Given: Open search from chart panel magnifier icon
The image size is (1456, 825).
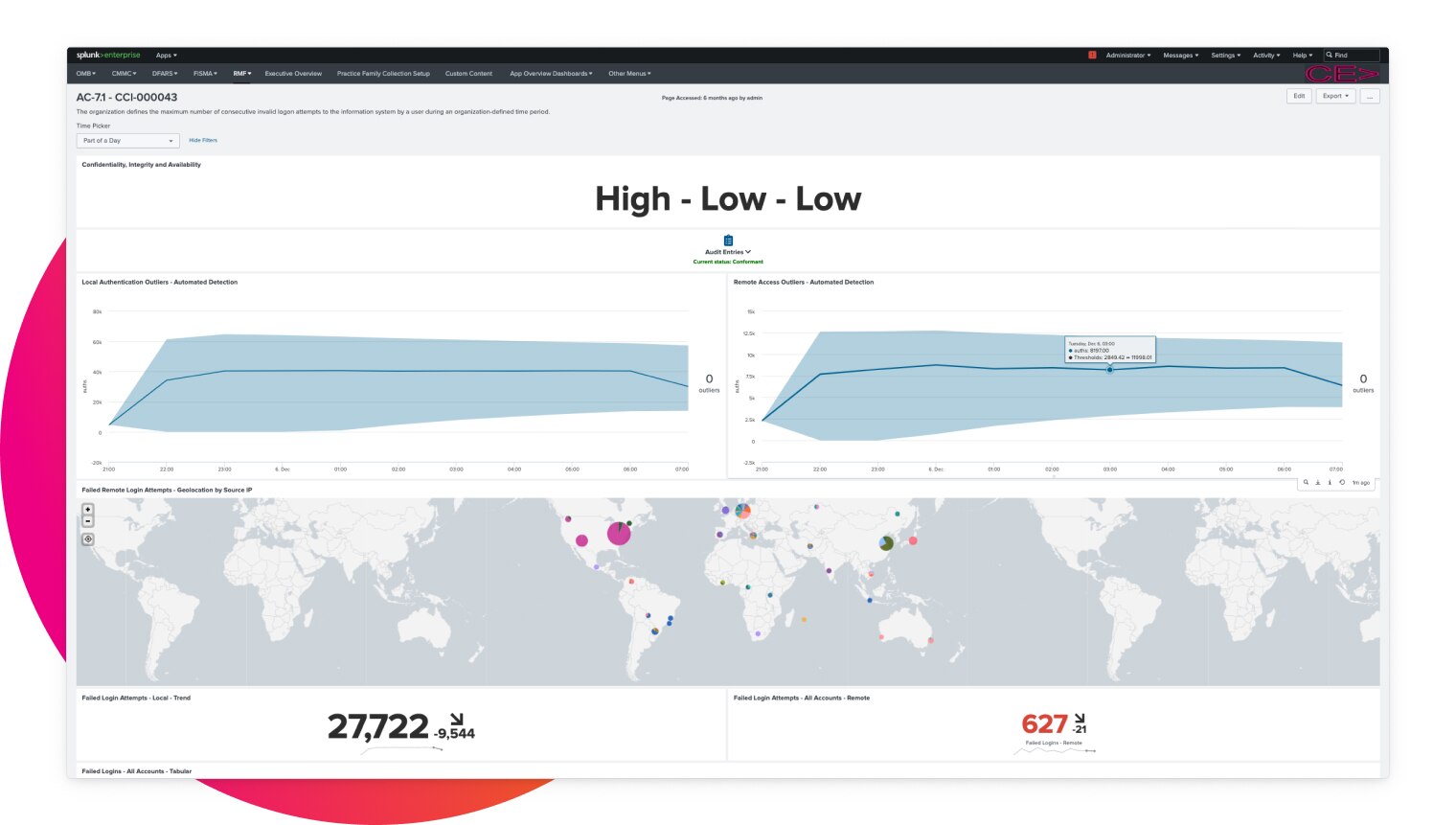Looking at the screenshot, I should (x=1306, y=483).
